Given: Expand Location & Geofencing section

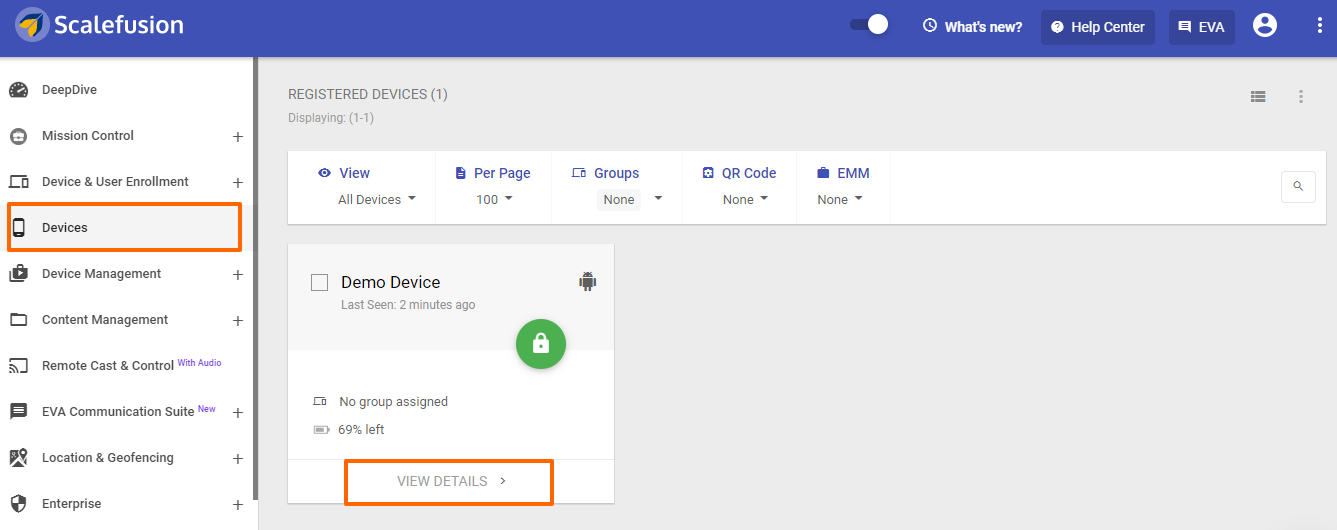Looking at the screenshot, I should coord(238,459).
